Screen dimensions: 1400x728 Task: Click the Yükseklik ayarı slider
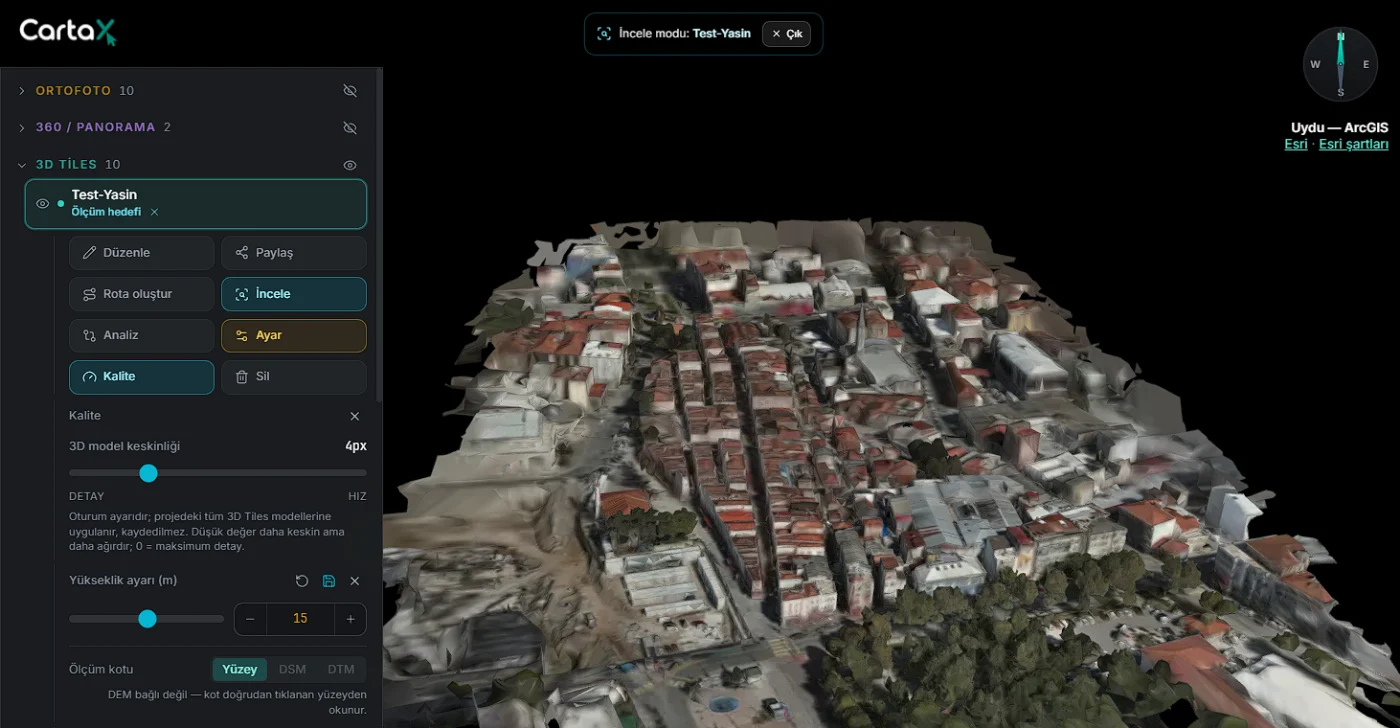point(146,619)
